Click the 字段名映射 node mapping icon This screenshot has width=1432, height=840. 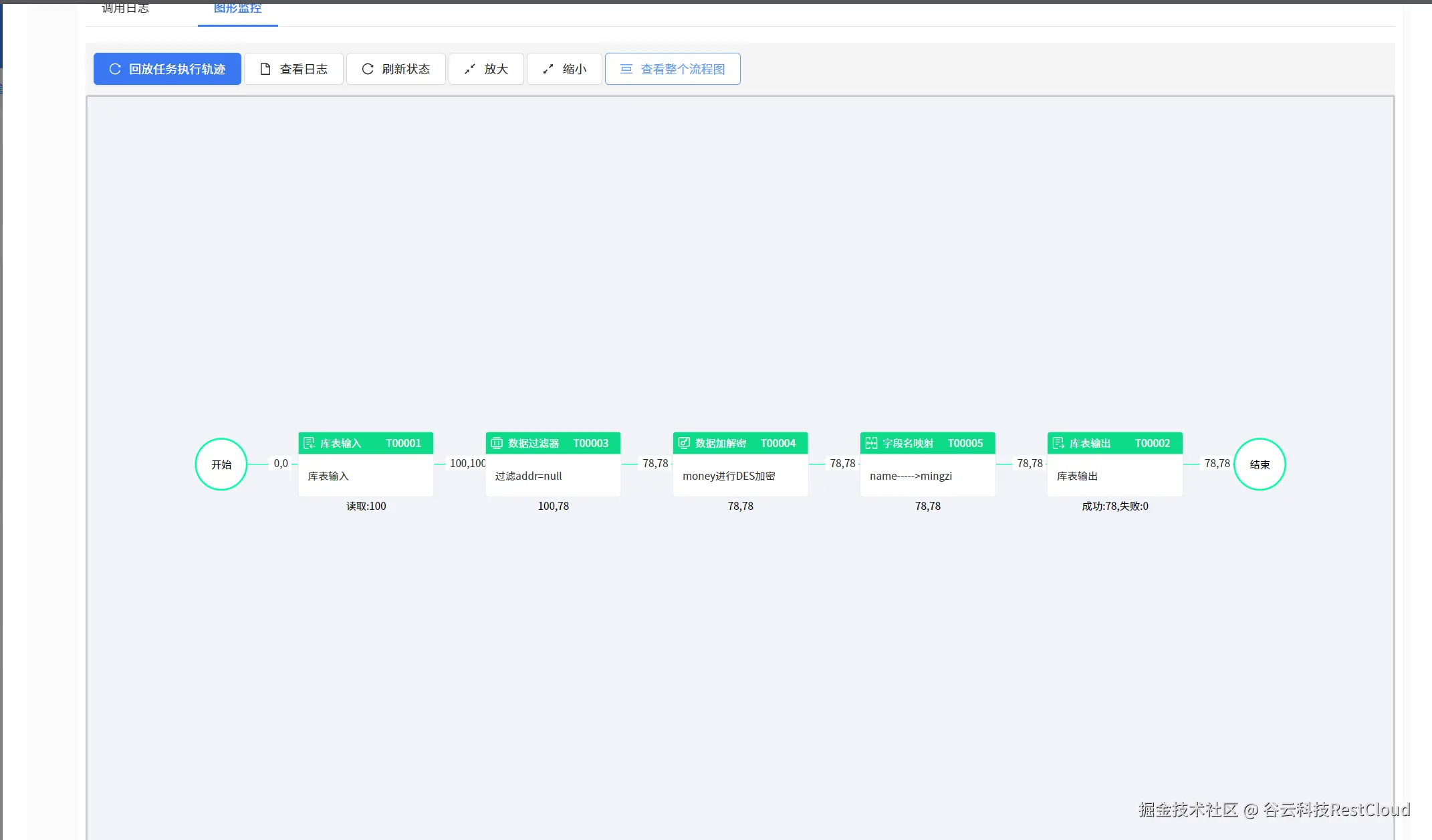coord(871,443)
